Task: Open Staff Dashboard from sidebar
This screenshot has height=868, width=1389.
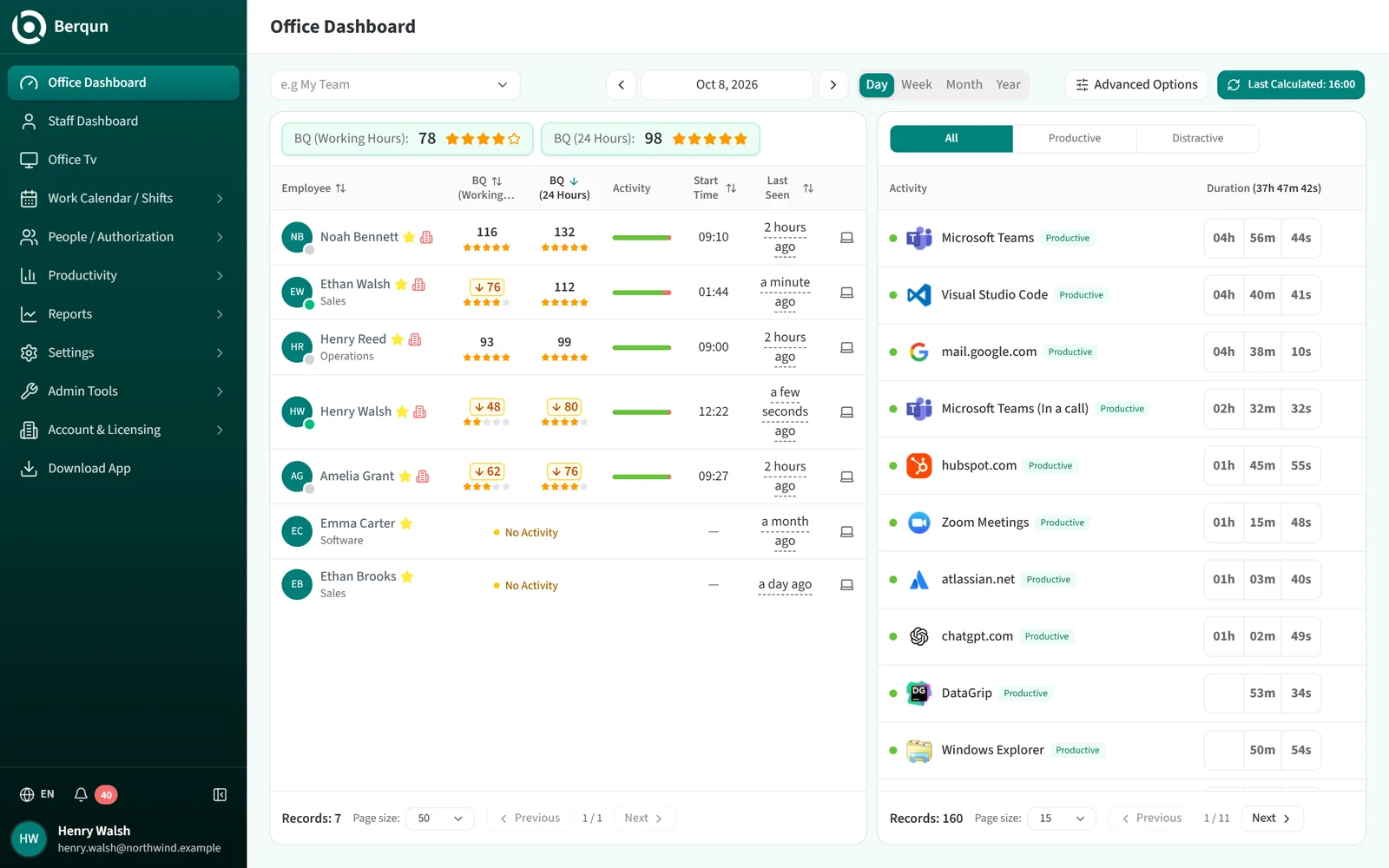Action: 123,121
